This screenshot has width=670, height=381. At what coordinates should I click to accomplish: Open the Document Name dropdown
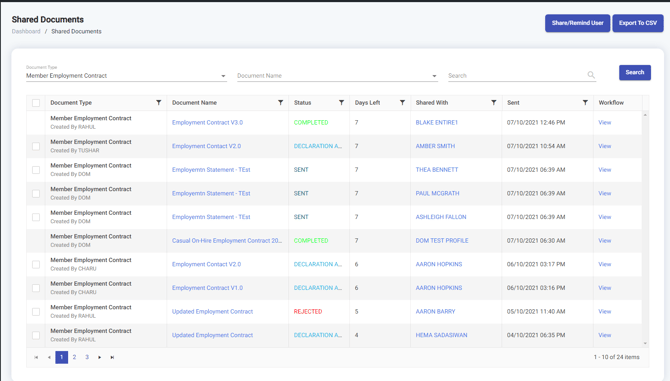pyautogui.click(x=337, y=76)
